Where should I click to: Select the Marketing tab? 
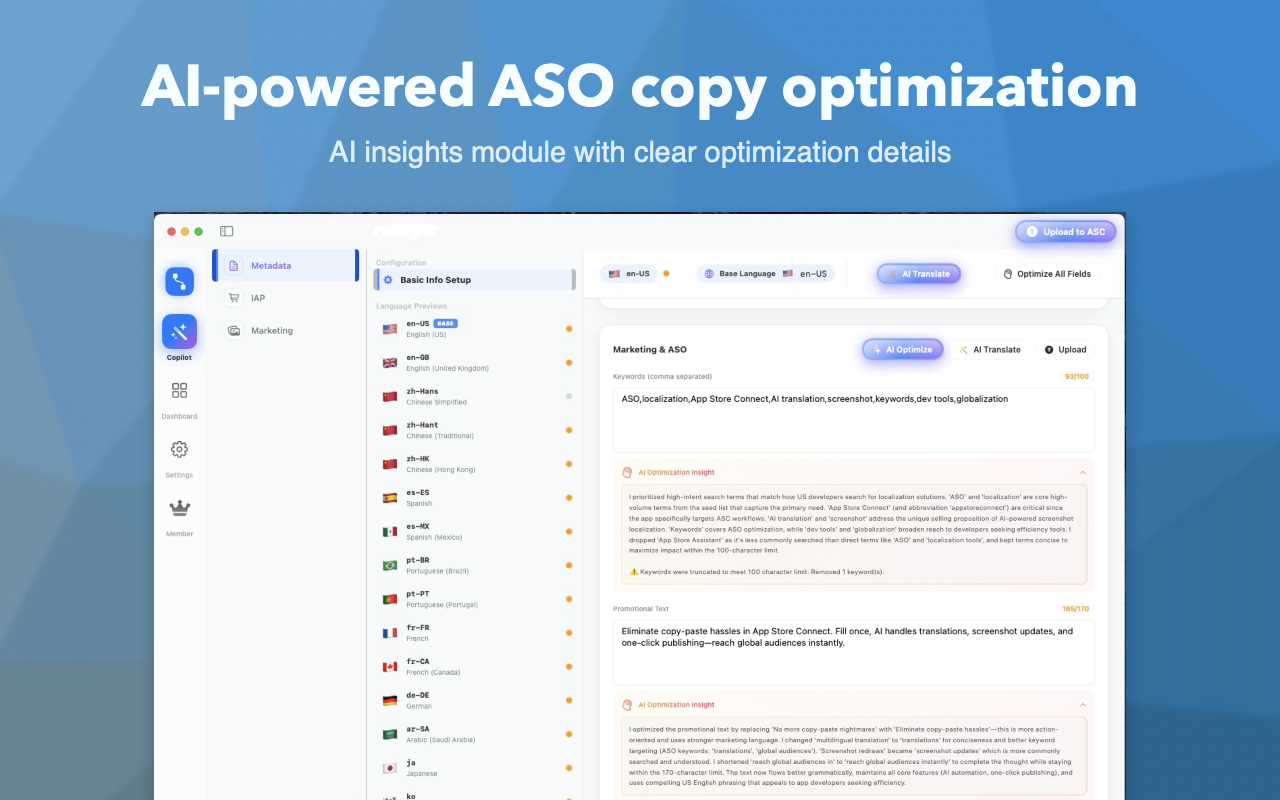(x=285, y=330)
